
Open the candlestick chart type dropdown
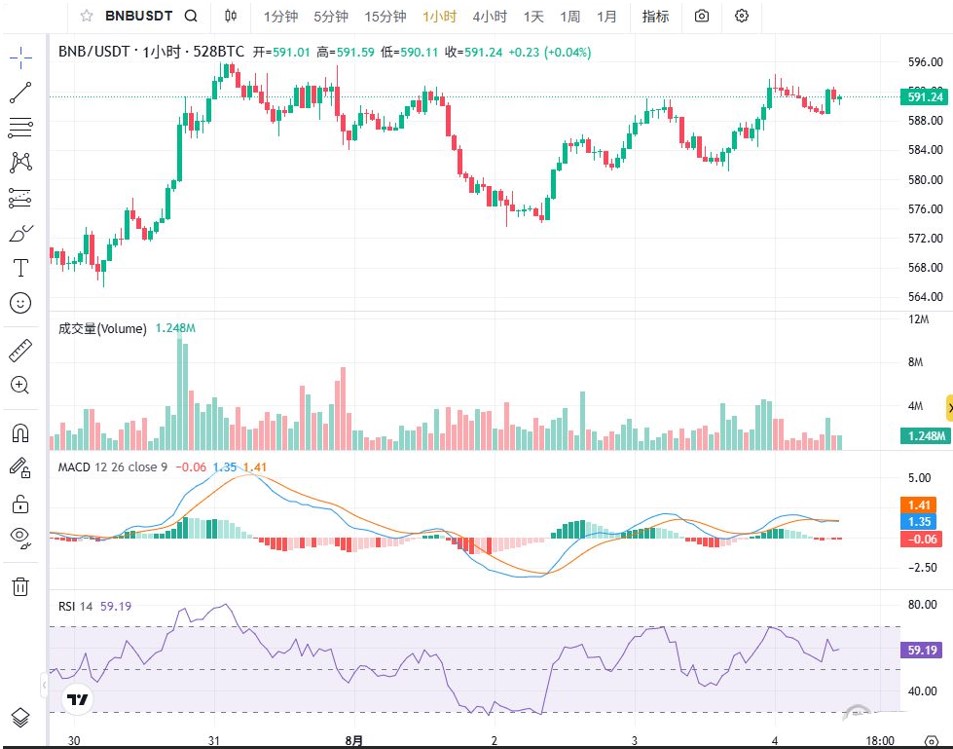pos(230,16)
